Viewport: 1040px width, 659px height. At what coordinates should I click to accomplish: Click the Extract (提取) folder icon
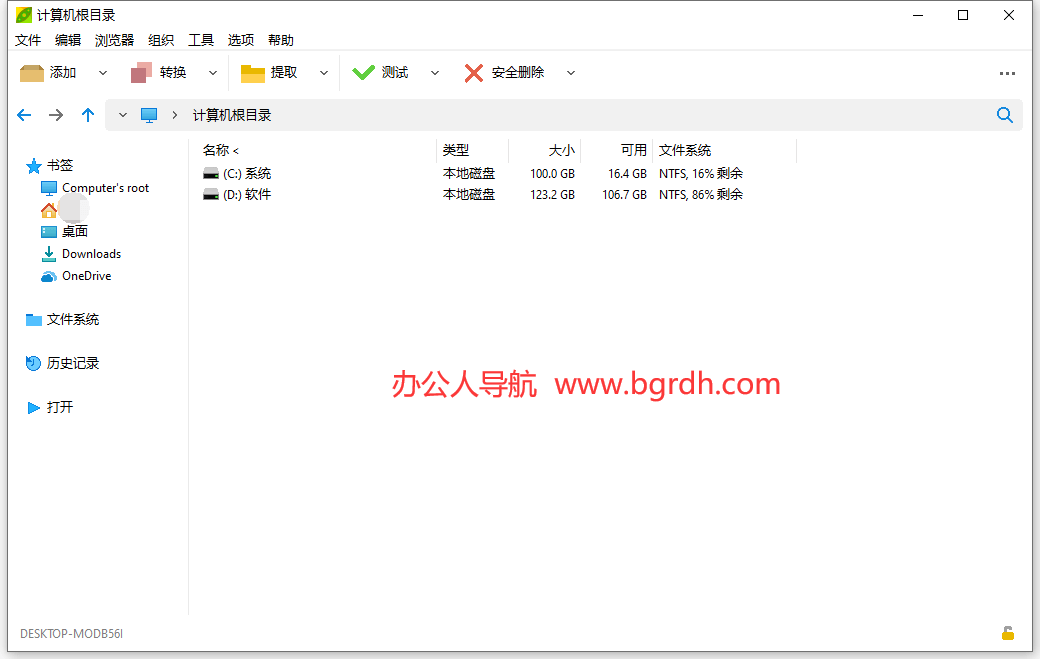253,73
